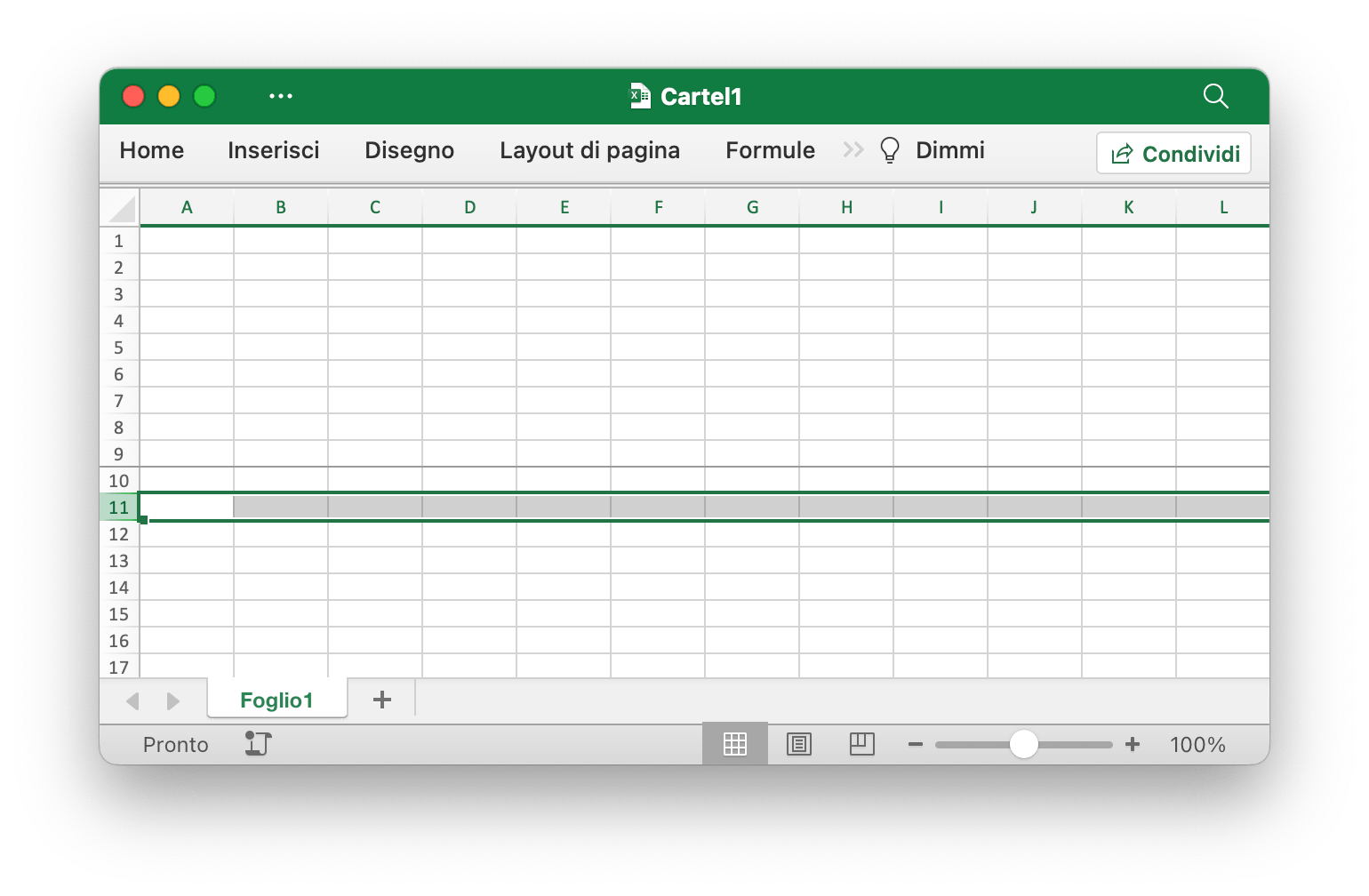Click cell D6
The height and width of the screenshot is (896, 1369).
click(469, 373)
